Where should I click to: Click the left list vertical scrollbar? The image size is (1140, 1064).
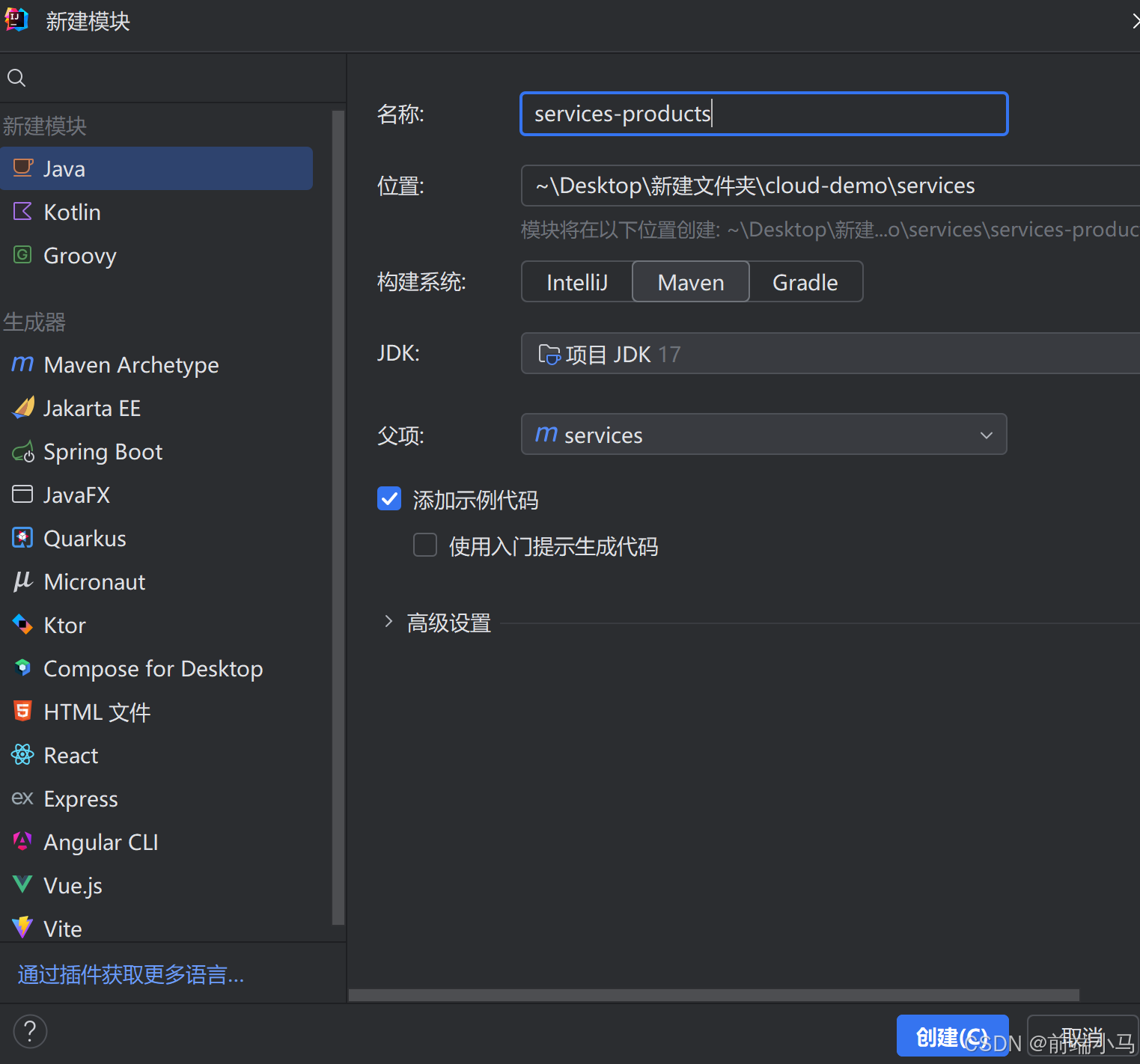click(338, 518)
